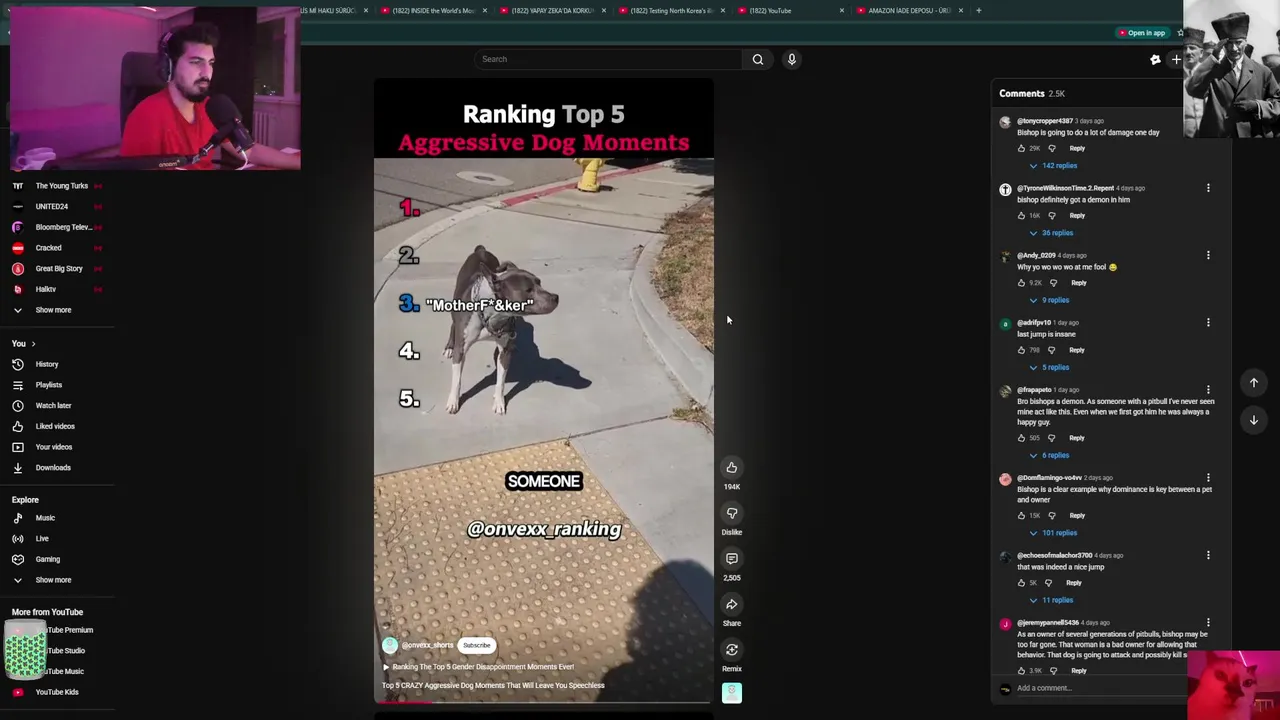Switch to YAPAY ZEKA'DA browser tab
1280x720 pixels.
click(553, 11)
